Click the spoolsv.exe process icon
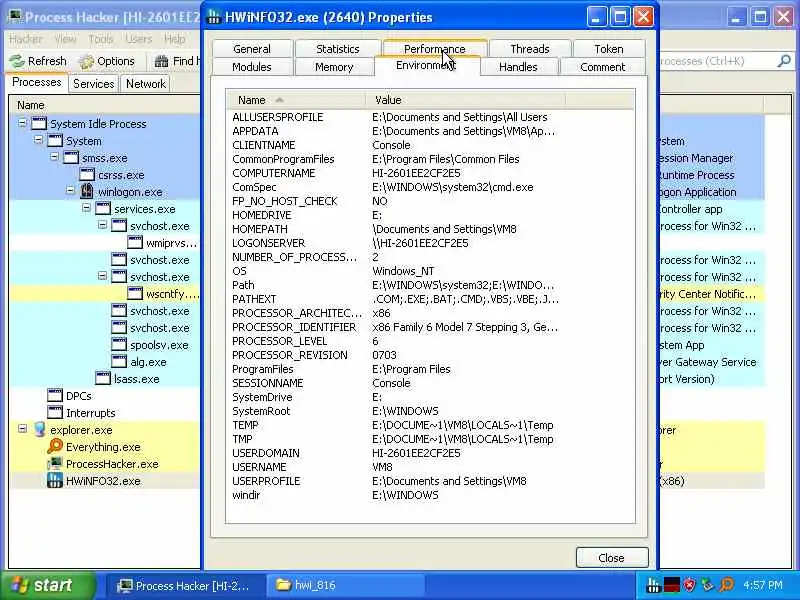This screenshot has height=600, width=800. pos(118,345)
